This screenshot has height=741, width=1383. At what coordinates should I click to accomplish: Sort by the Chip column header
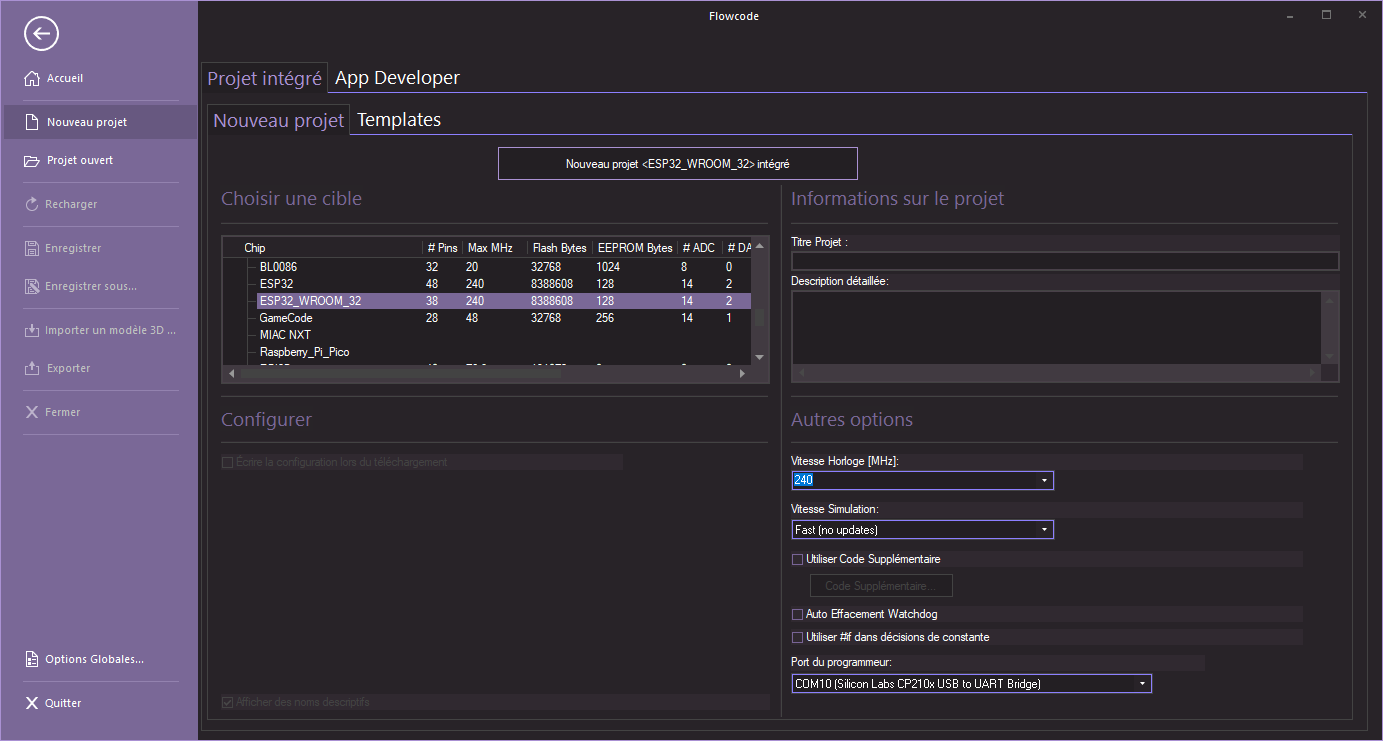pos(323,248)
